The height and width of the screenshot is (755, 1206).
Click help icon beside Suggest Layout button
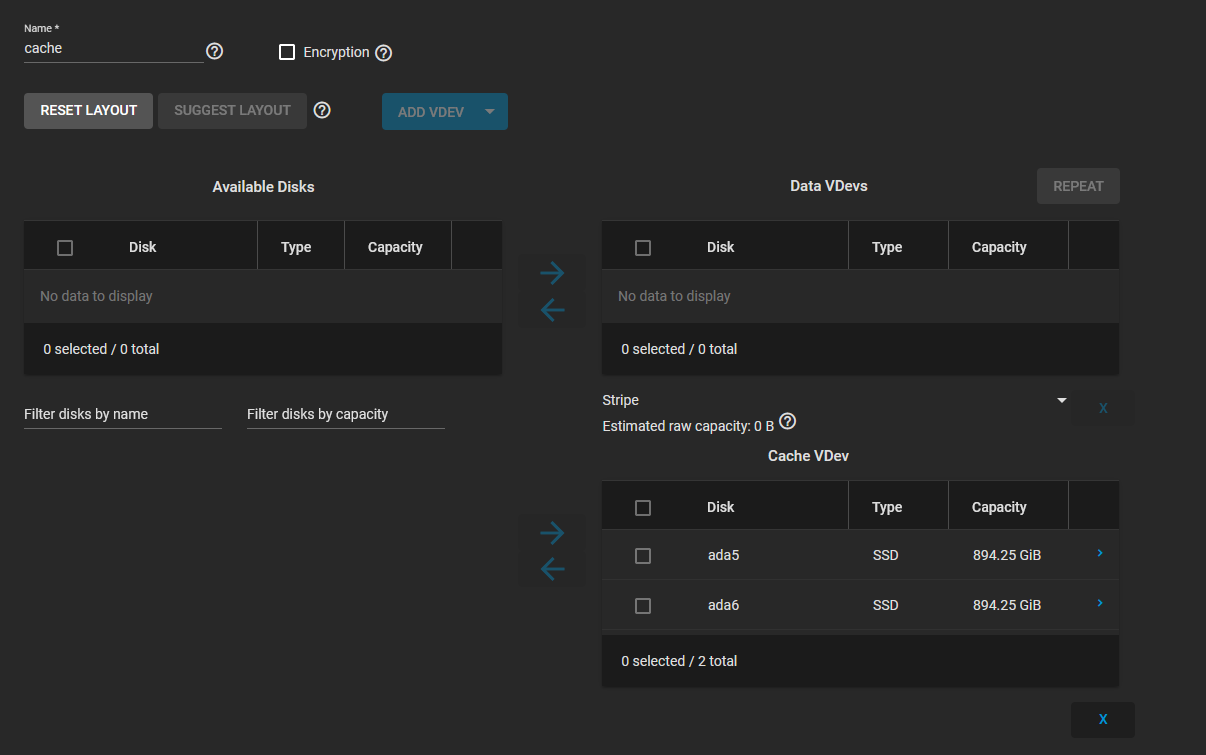pyautogui.click(x=322, y=110)
